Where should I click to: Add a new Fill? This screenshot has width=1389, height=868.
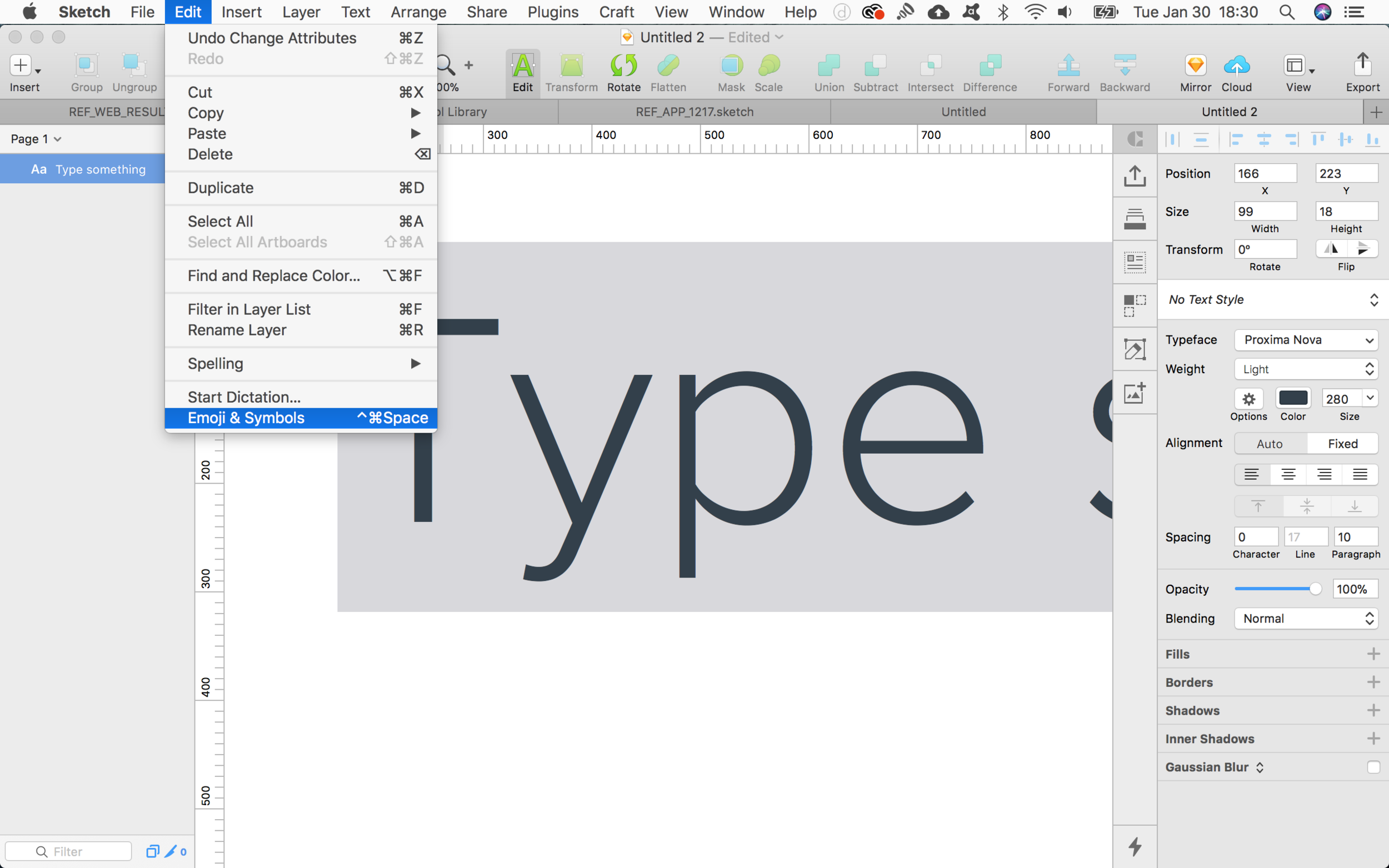point(1373,654)
